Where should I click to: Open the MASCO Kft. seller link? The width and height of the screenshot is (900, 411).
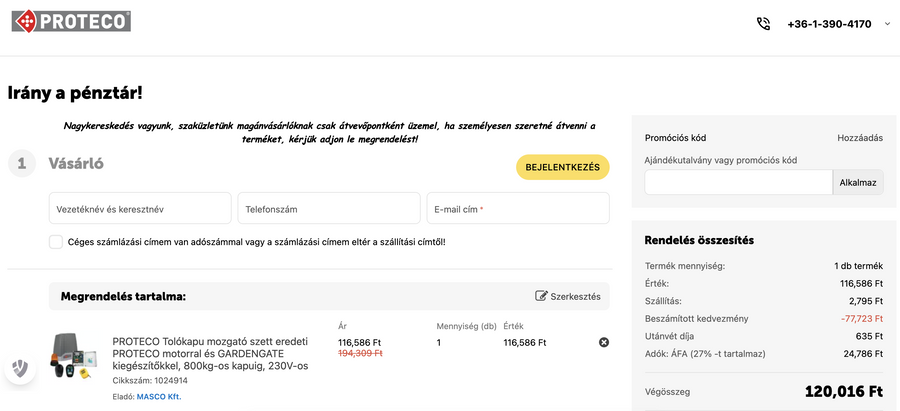(x=159, y=397)
